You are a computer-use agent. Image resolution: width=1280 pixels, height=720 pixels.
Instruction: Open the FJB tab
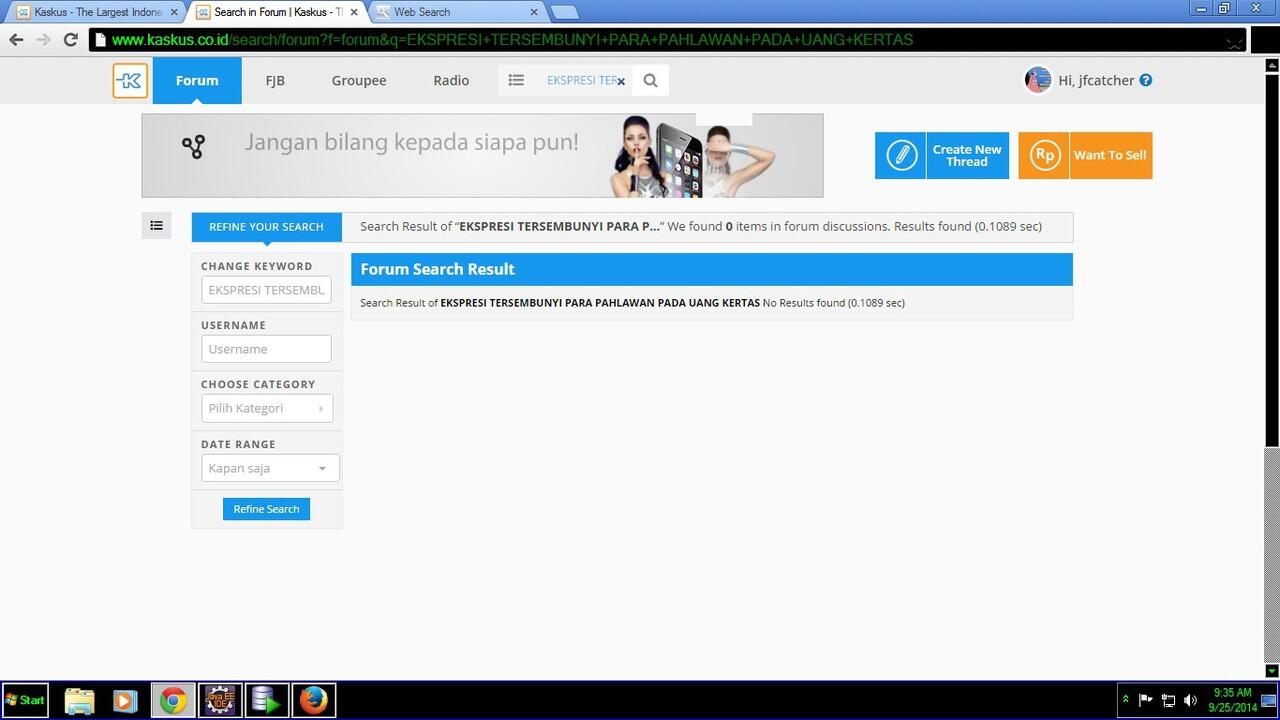[x=275, y=80]
